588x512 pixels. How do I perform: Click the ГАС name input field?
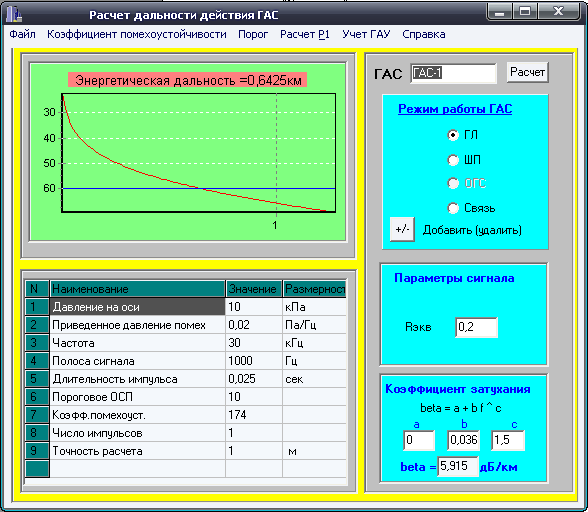[453, 73]
